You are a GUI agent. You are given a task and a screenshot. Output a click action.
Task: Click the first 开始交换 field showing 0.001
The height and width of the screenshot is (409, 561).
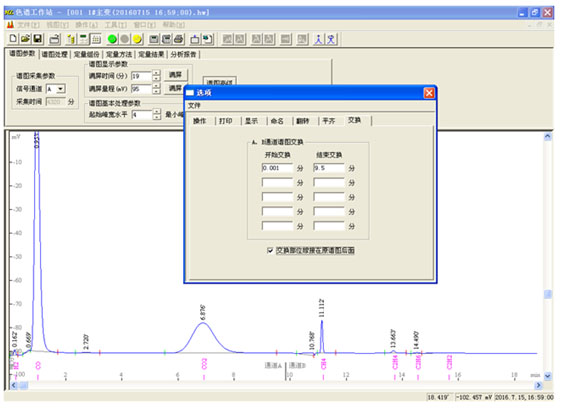pos(277,168)
